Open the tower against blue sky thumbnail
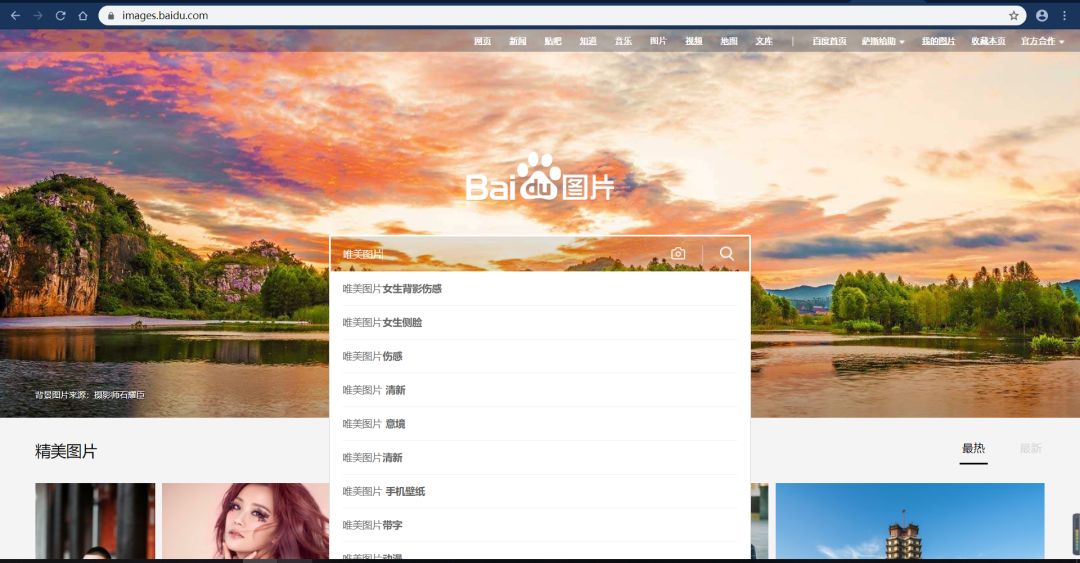The width and height of the screenshot is (1080, 563). coord(910,521)
